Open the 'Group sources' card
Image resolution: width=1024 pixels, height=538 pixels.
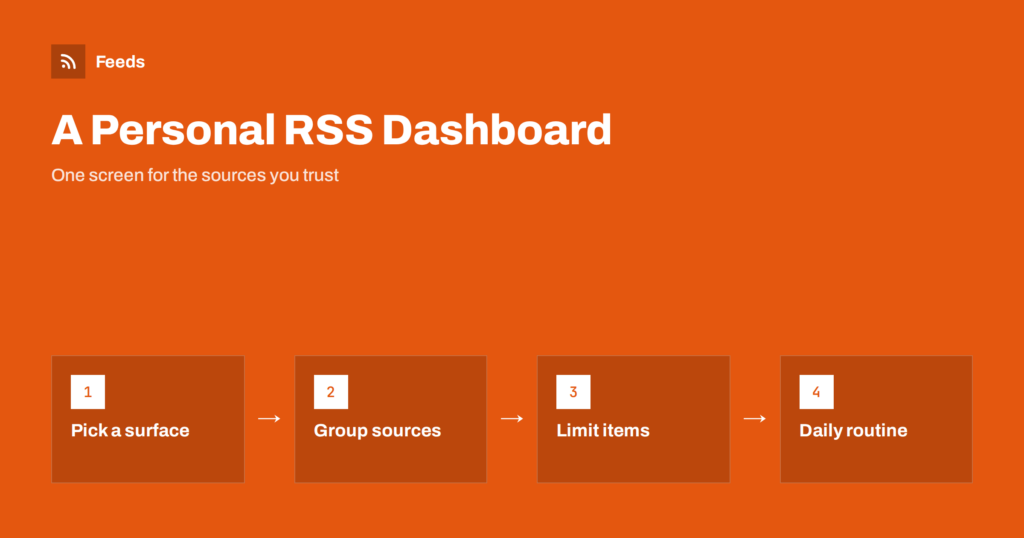tap(391, 419)
